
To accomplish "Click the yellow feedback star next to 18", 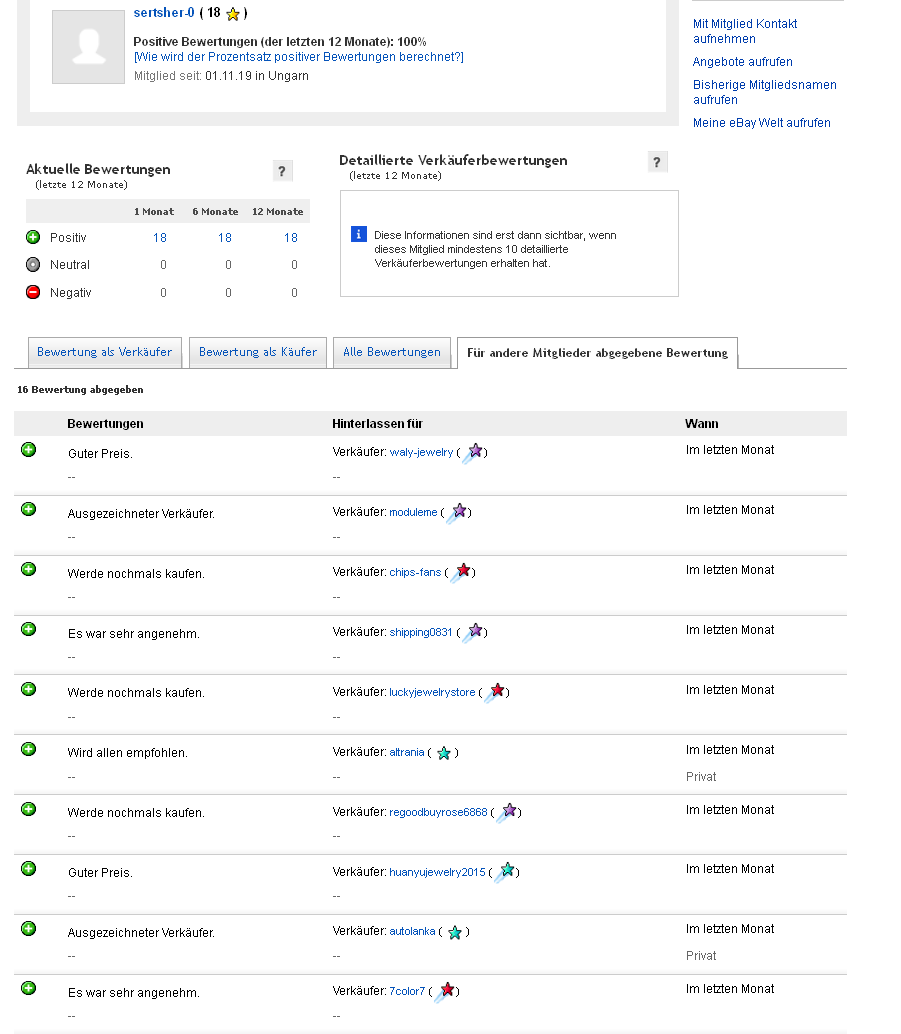I will [233, 14].
